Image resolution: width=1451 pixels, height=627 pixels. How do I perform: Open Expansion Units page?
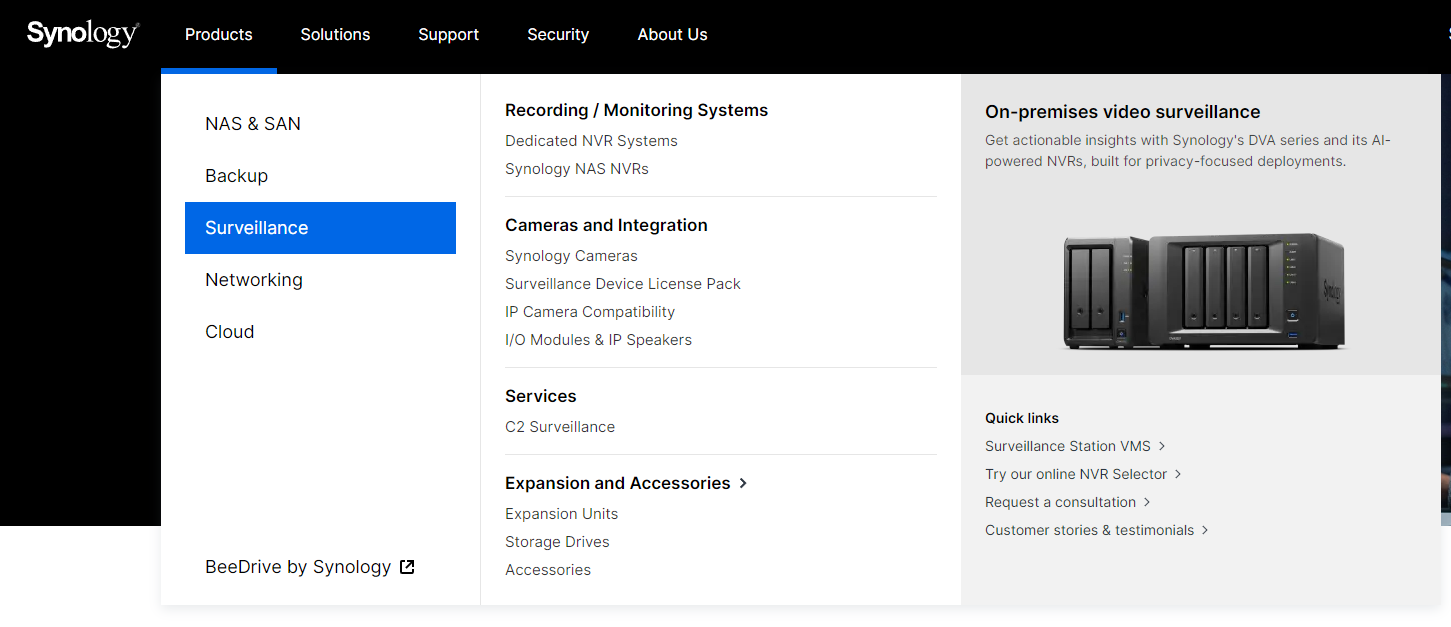tap(561, 514)
